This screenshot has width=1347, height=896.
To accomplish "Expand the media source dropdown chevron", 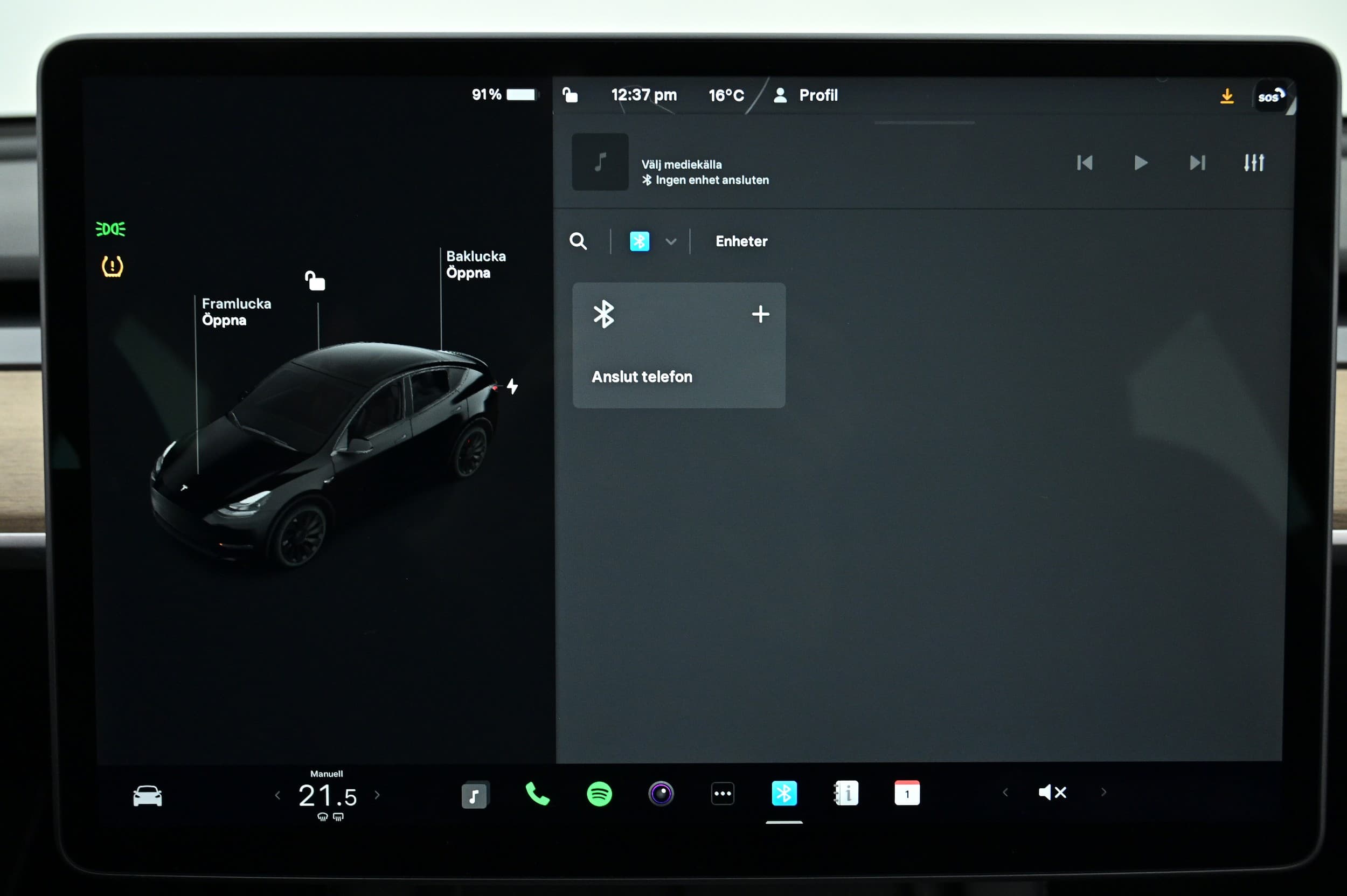I will coord(671,242).
